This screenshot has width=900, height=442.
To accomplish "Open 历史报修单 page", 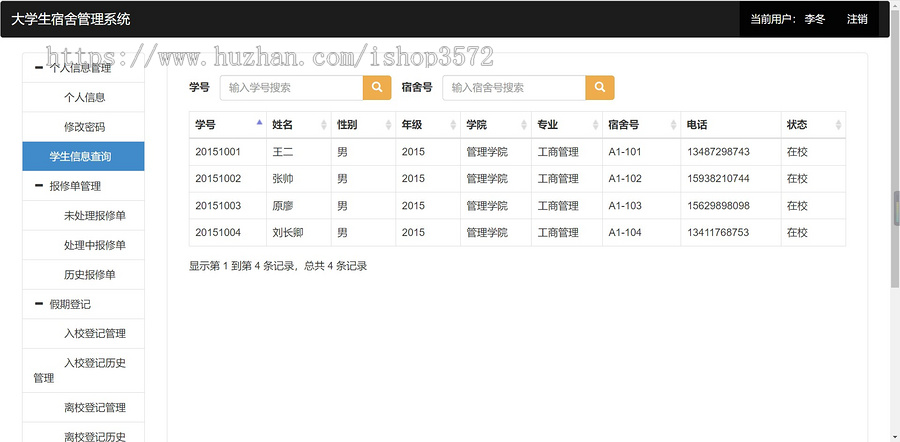I will (x=84, y=274).
